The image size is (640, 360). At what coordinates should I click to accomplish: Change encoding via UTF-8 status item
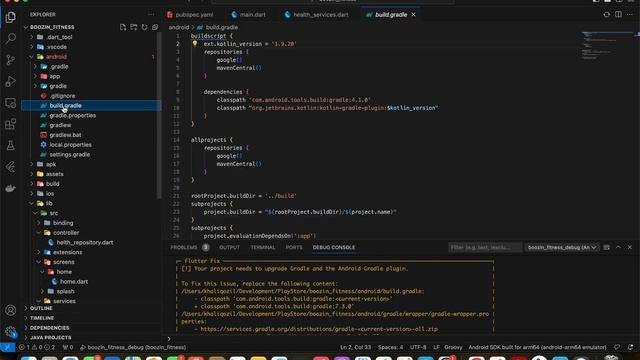coord(418,347)
